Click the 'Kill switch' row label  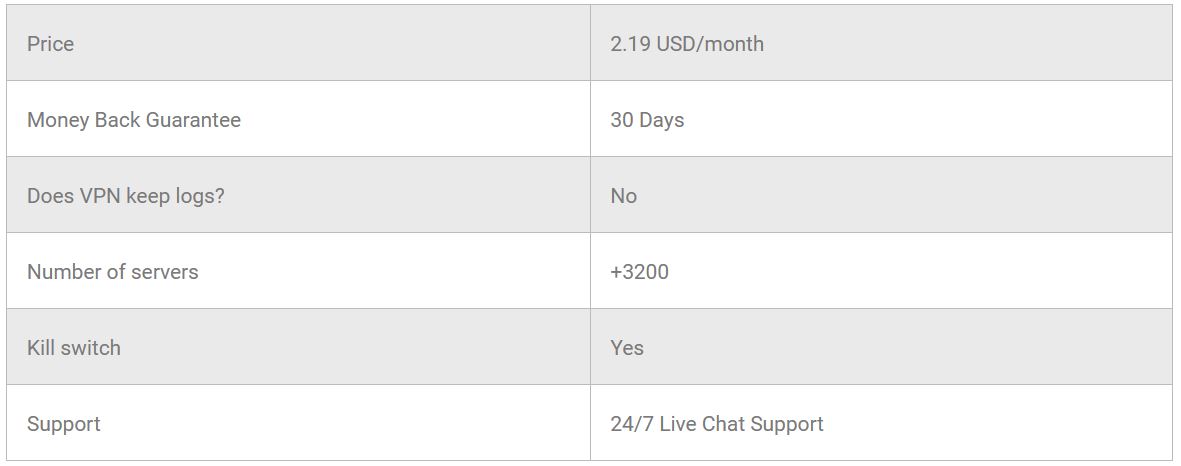tap(74, 348)
